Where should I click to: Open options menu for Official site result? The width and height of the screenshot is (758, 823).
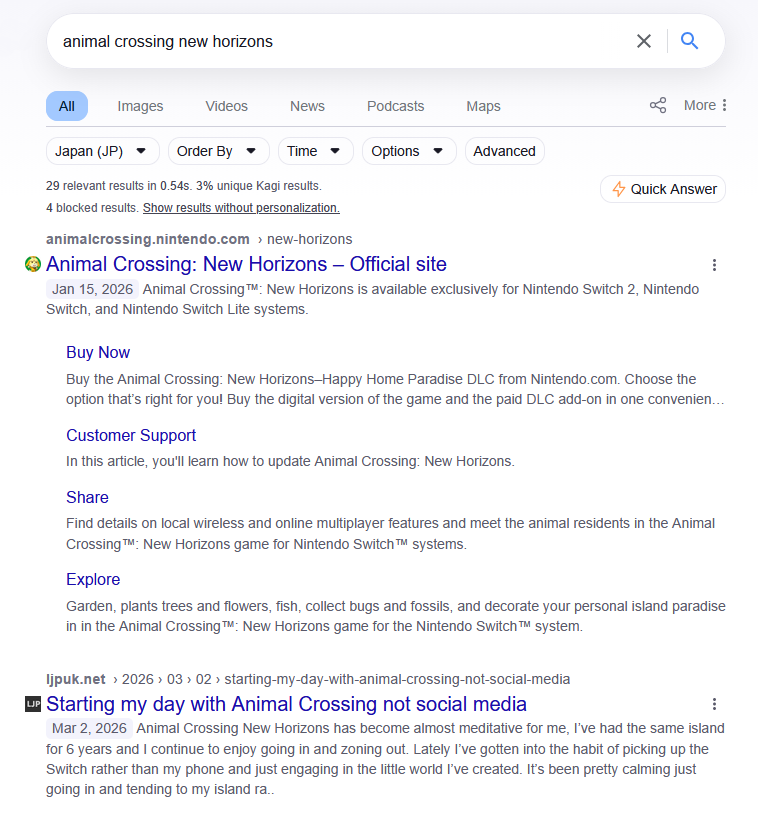(714, 265)
